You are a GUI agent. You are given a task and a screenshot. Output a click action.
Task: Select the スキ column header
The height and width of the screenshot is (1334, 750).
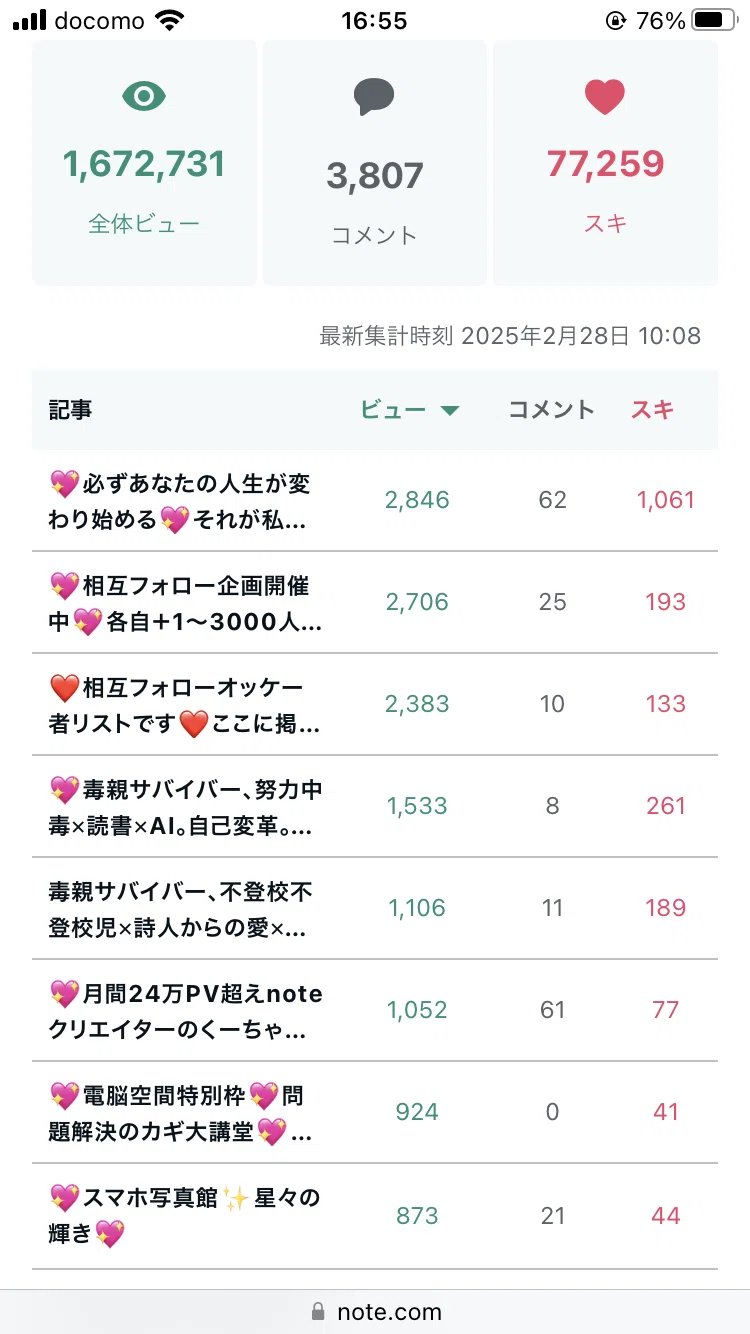coord(652,409)
